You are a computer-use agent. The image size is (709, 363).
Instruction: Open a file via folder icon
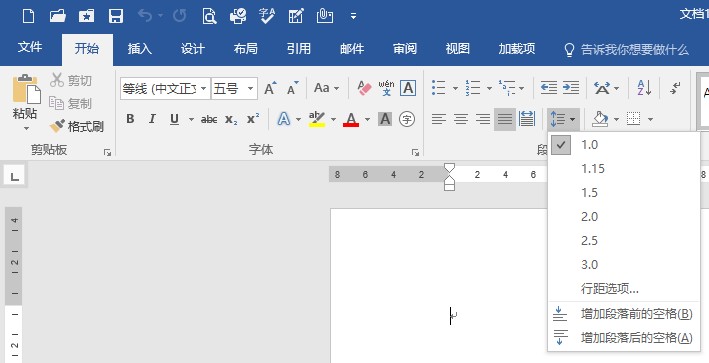57,16
